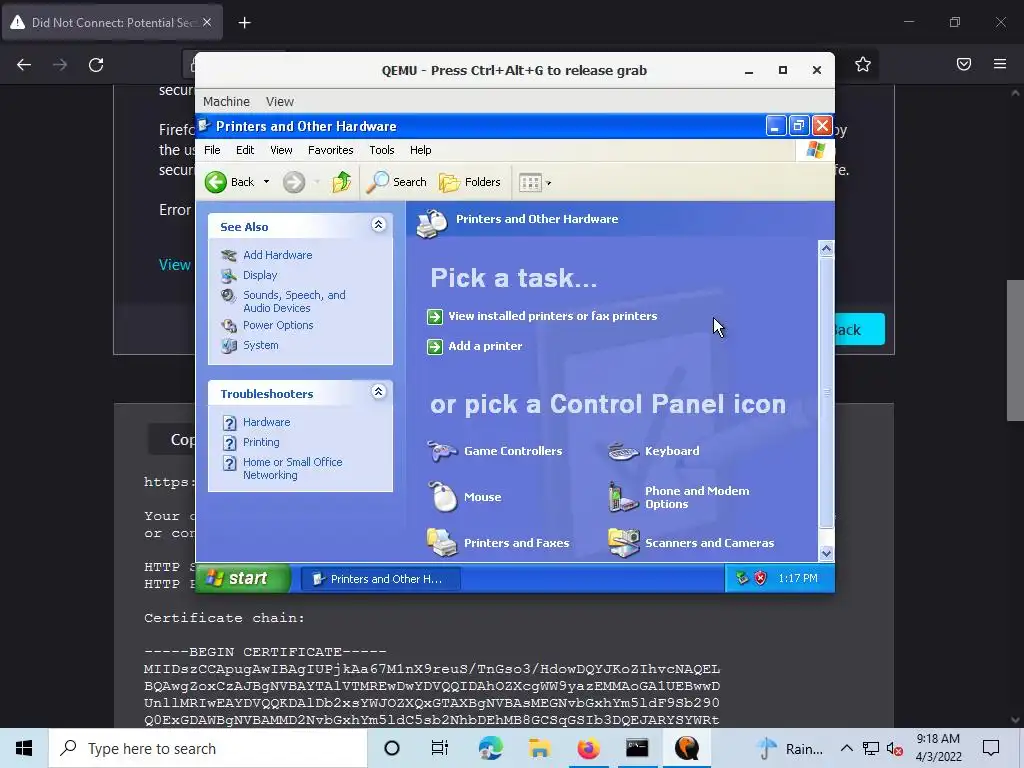The height and width of the screenshot is (768, 1024).
Task: Open Task View on the taskbar
Action: [440, 748]
